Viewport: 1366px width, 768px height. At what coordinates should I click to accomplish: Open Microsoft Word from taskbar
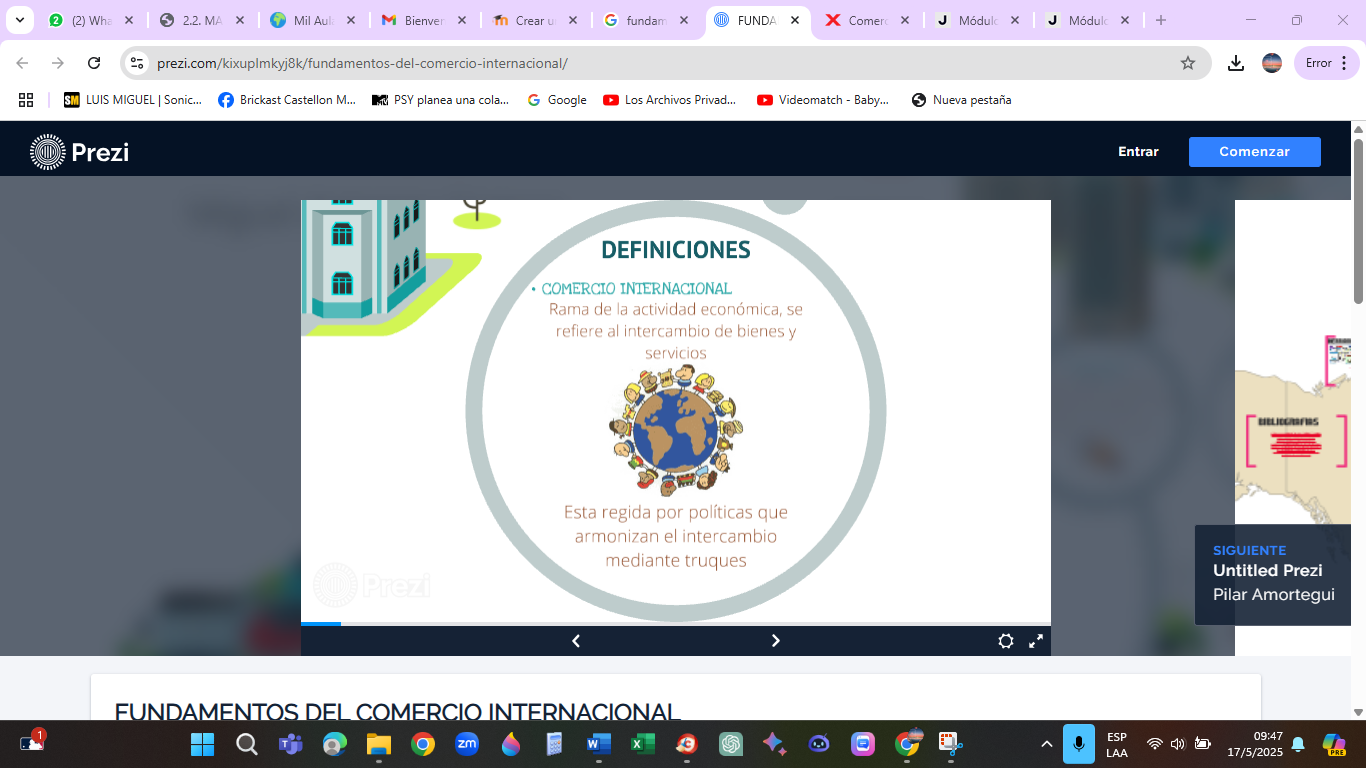coord(598,744)
